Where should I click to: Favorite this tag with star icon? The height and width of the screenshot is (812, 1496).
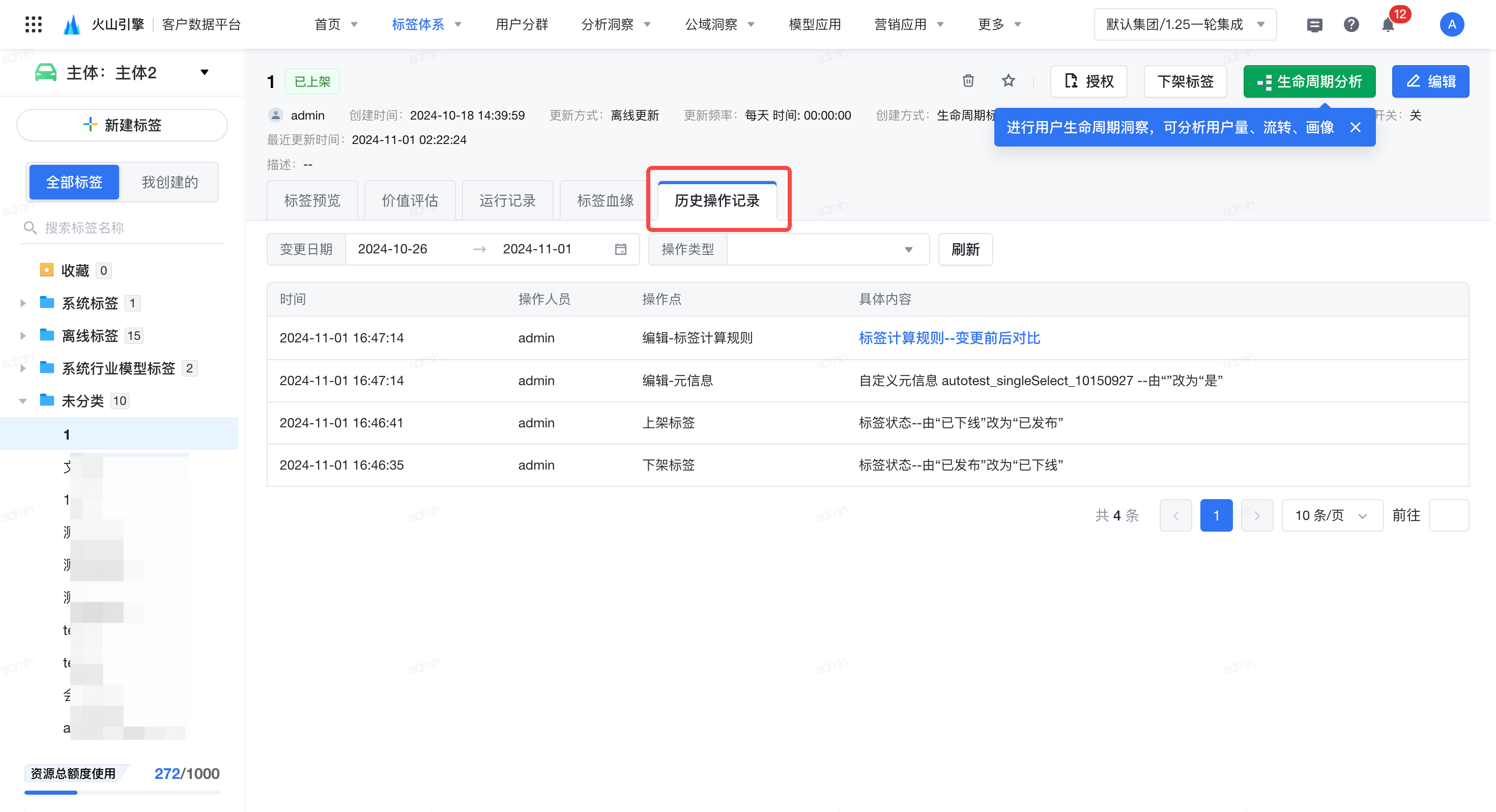1008,81
